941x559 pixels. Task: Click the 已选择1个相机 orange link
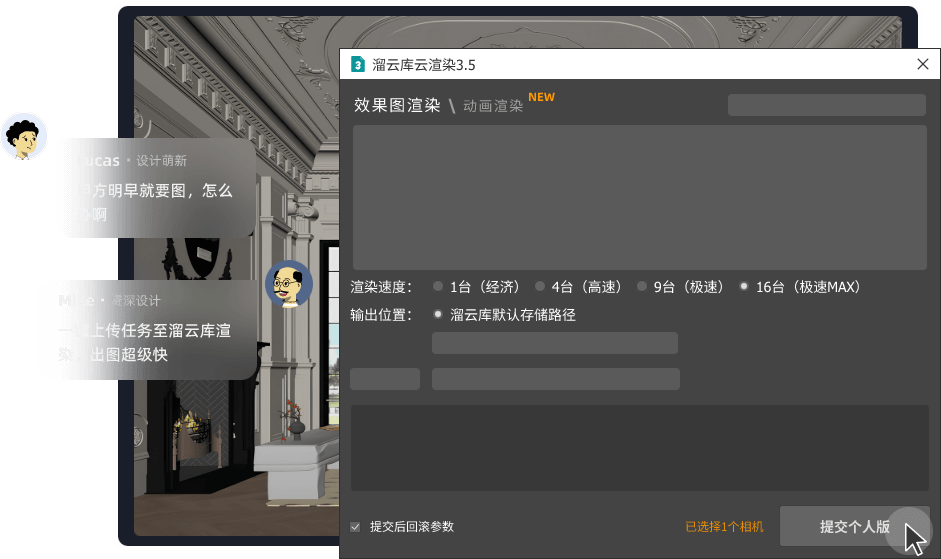[724, 527]
